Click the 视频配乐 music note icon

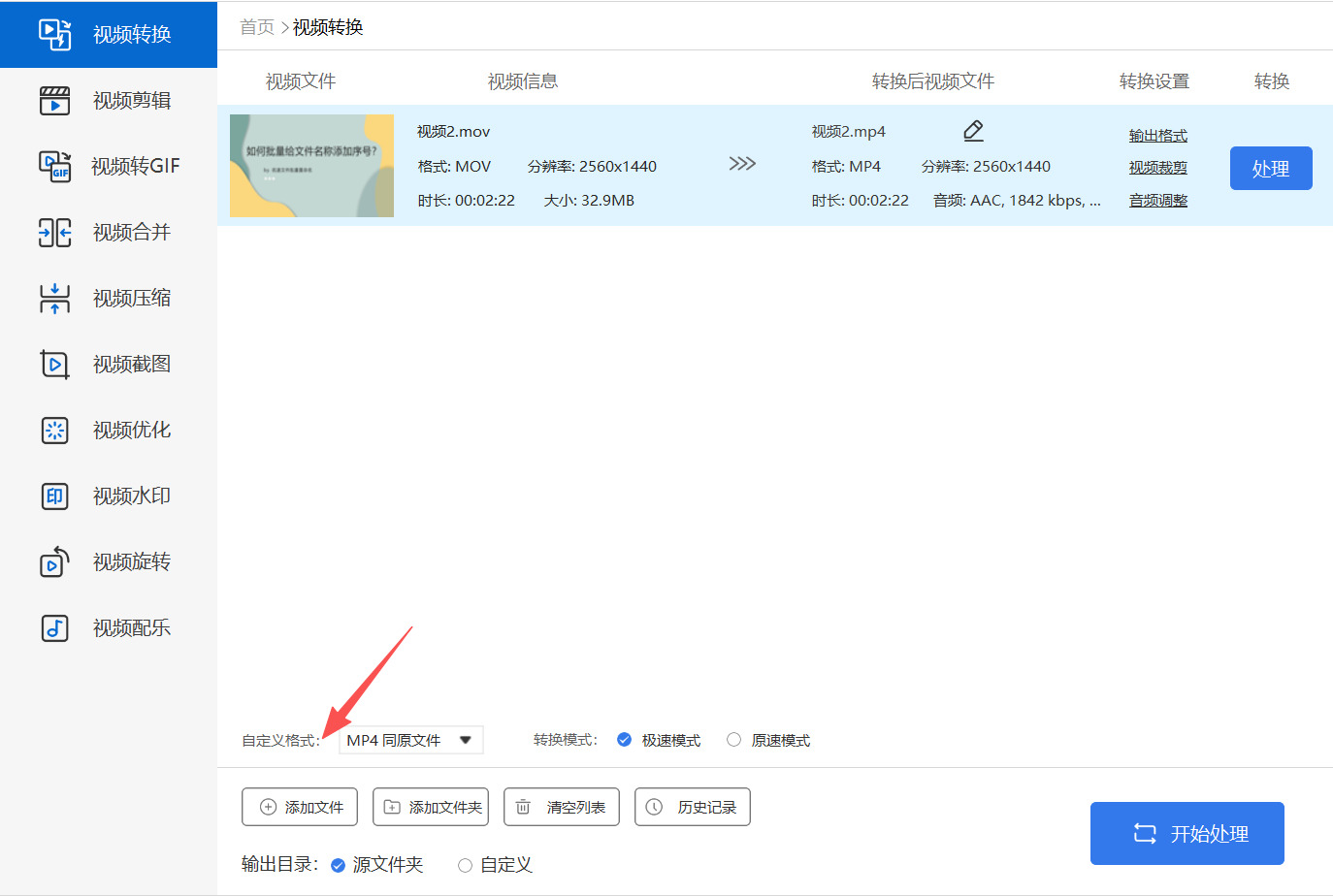[54, 627]
